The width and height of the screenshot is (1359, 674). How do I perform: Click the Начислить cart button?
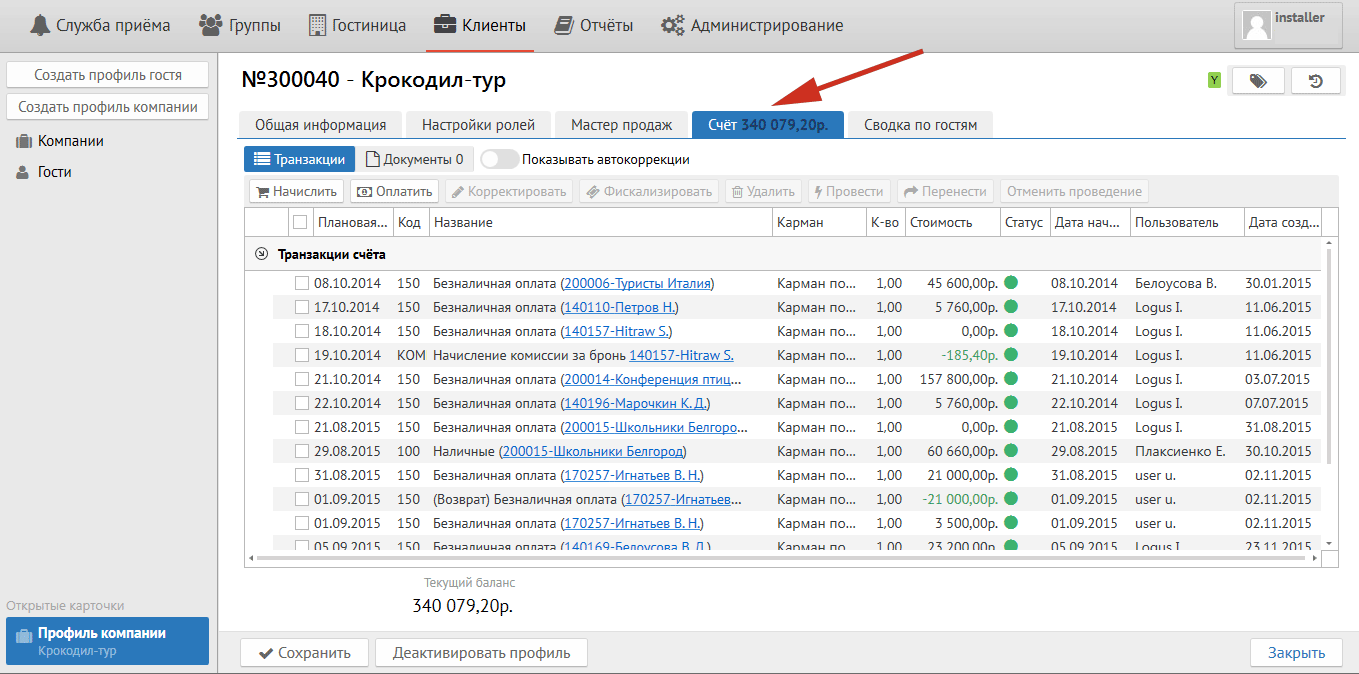296,191
